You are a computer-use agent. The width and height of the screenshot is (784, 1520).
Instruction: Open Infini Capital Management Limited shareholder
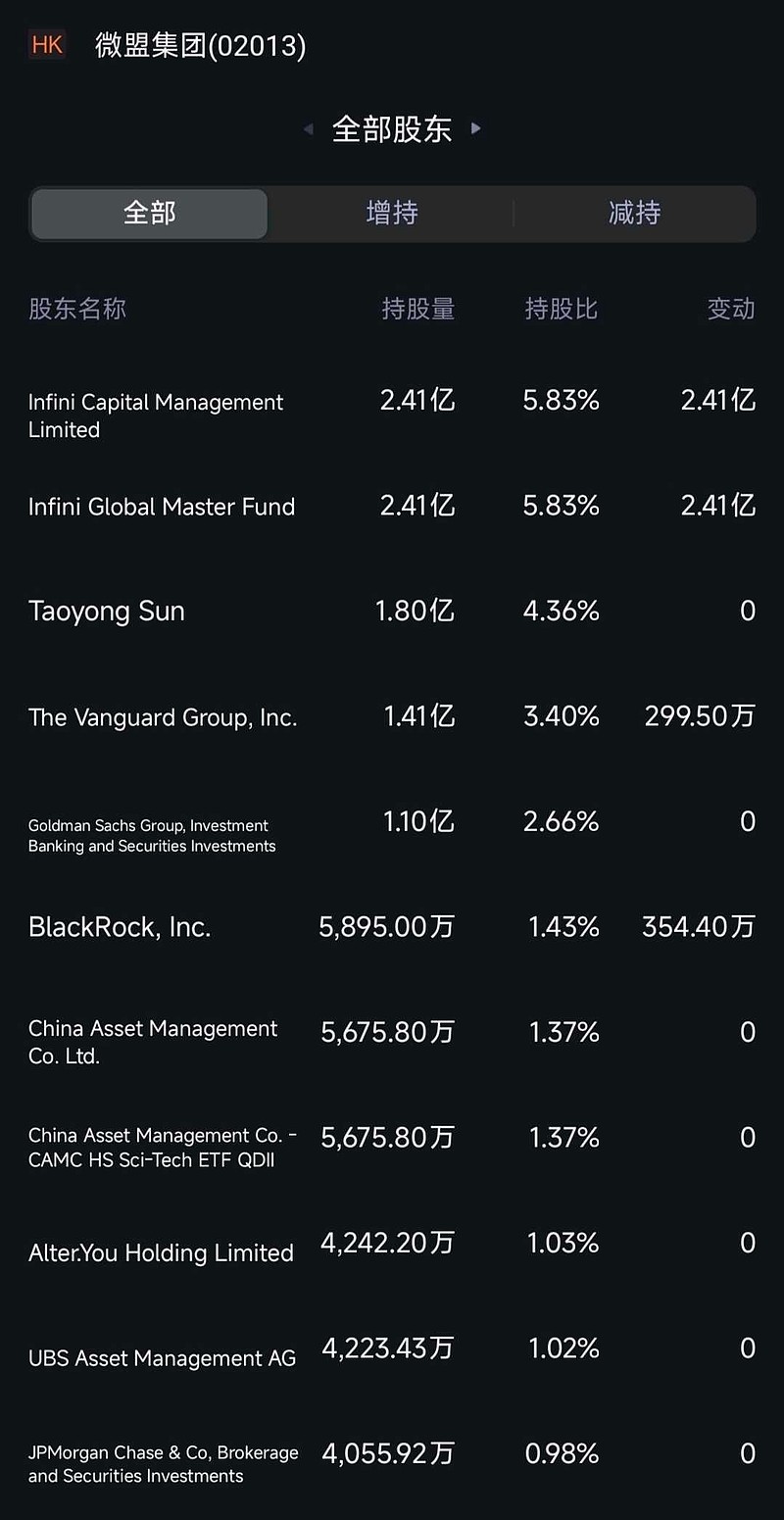point(156,416)
